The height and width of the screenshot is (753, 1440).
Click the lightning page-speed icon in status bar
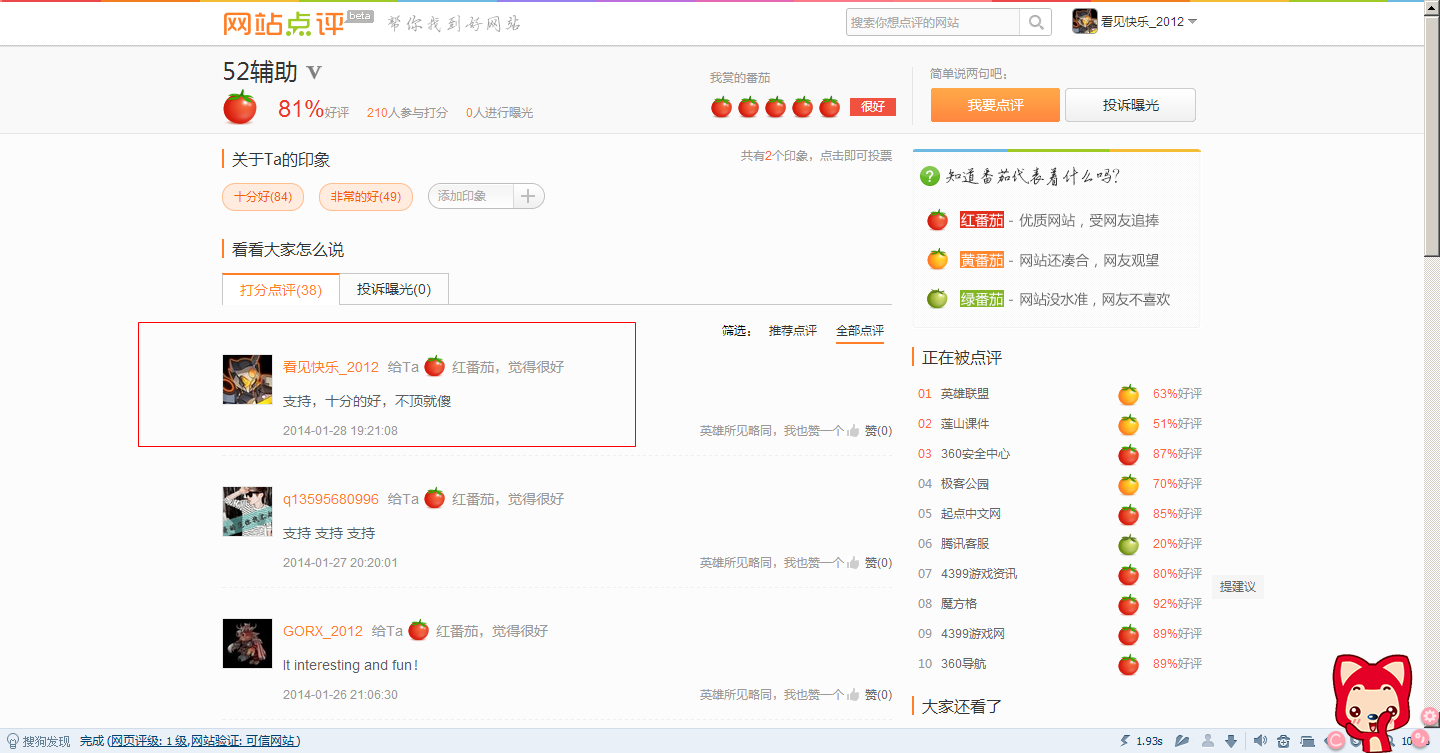[1125, 741]
